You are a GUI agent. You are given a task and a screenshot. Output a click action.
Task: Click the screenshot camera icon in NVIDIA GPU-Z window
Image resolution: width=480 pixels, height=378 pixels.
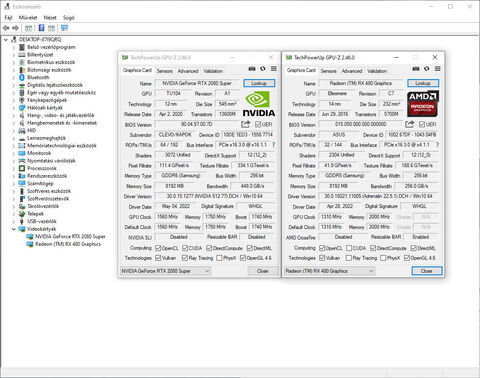(x=252, y=69)
